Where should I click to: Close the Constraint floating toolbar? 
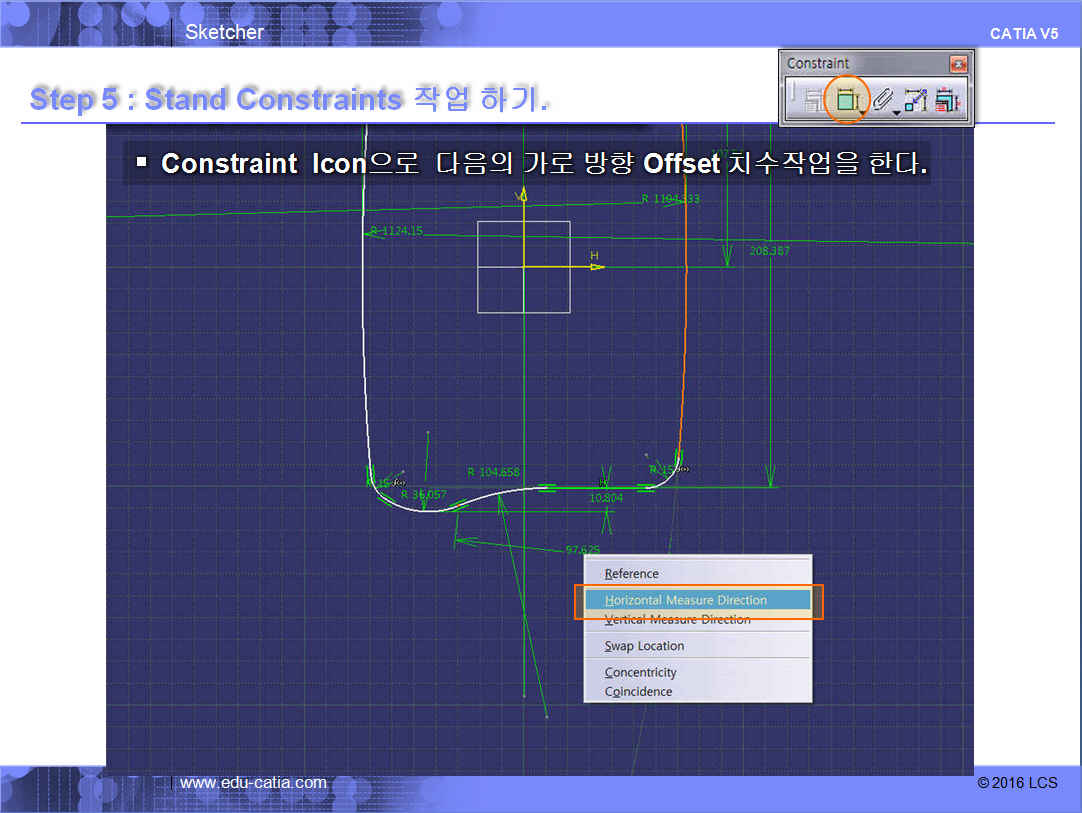click(x=959, y=64)
